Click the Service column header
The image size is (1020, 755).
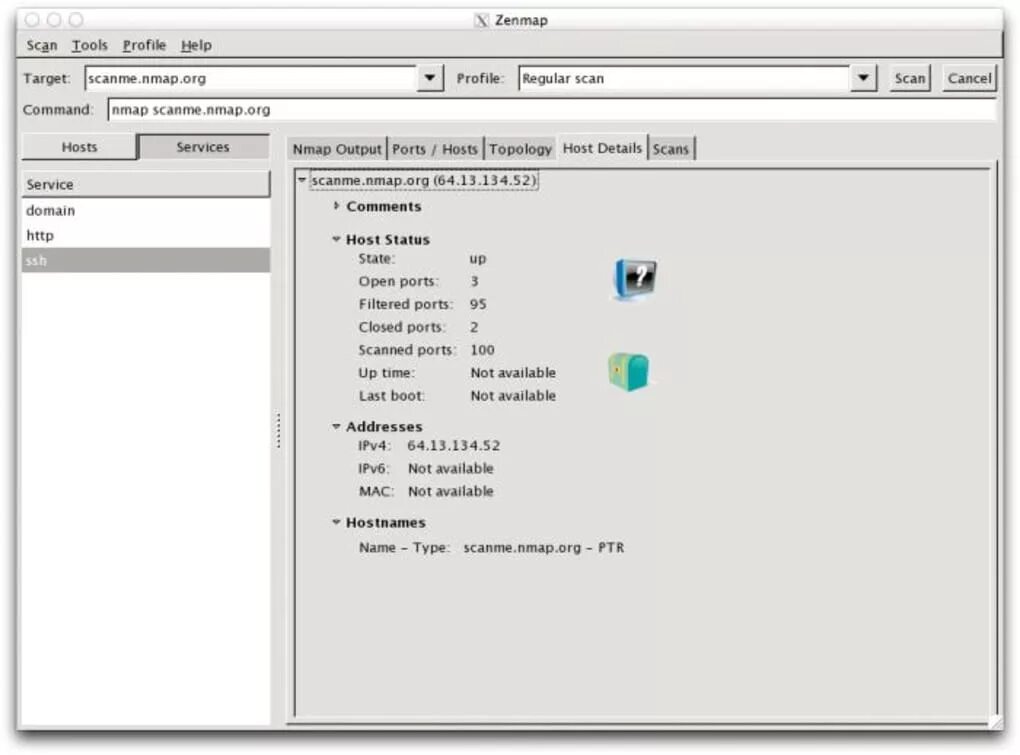[146, 185]
